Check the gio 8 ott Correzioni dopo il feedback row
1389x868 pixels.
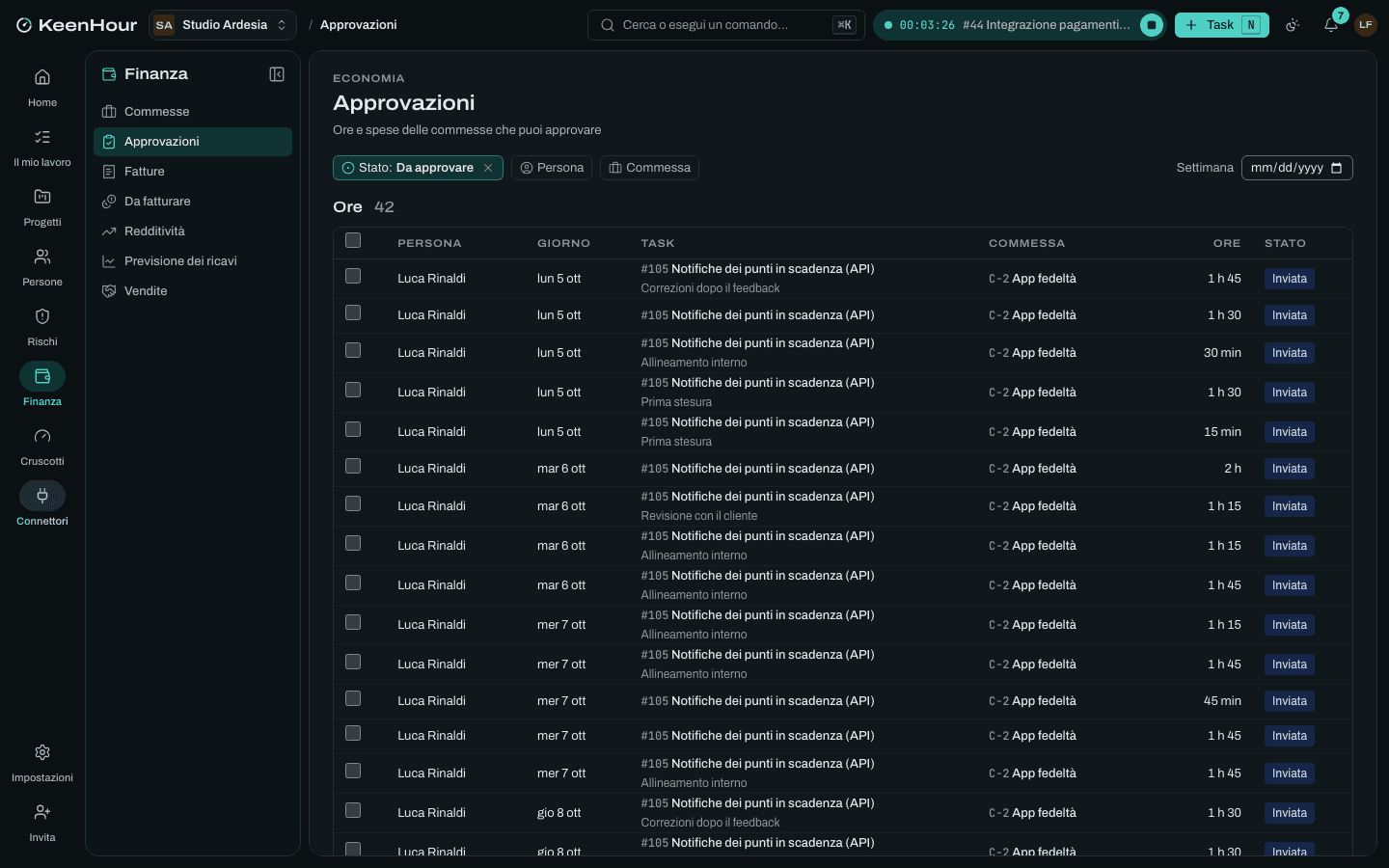click(353, 810)
